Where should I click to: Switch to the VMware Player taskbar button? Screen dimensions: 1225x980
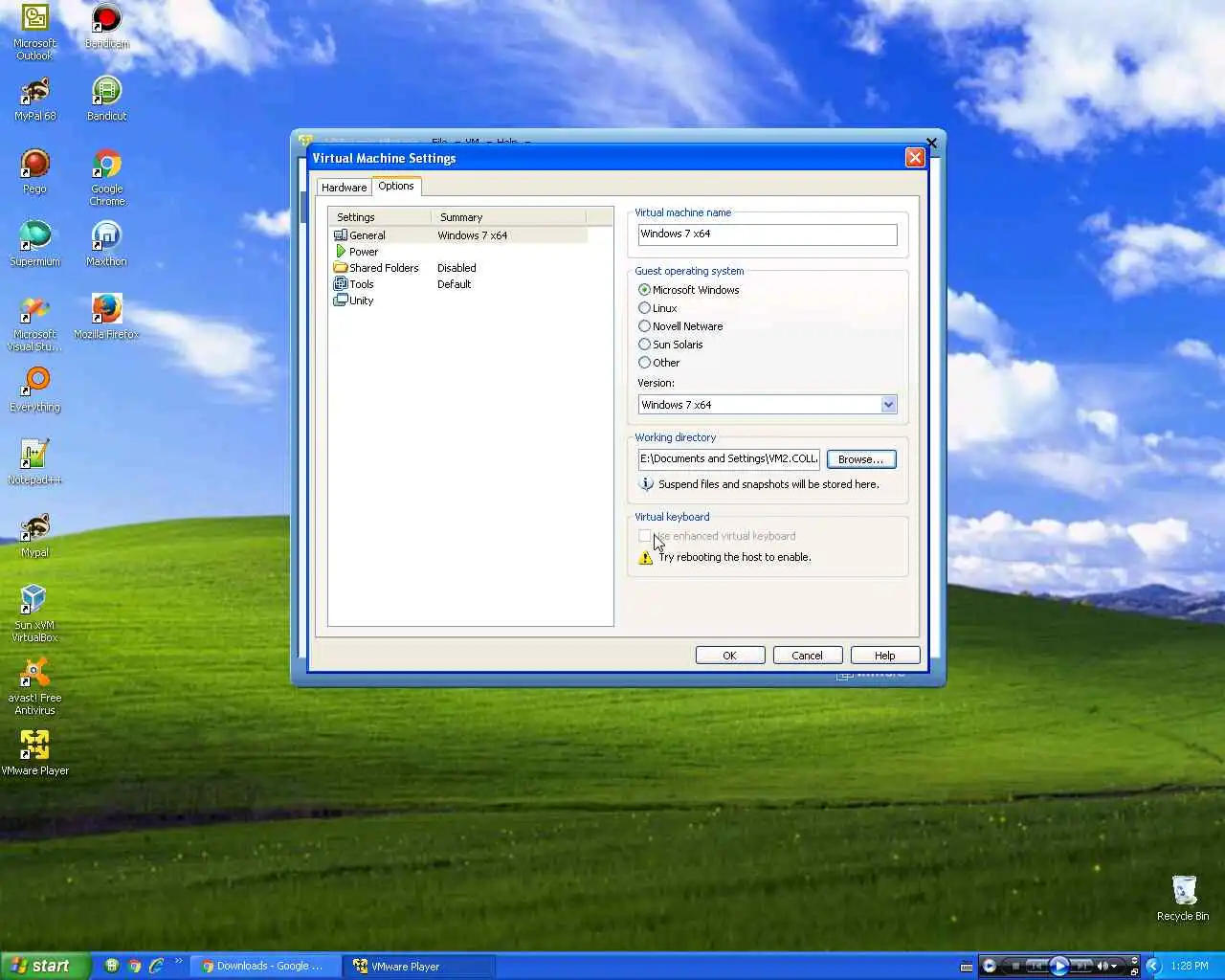[419, 966]
